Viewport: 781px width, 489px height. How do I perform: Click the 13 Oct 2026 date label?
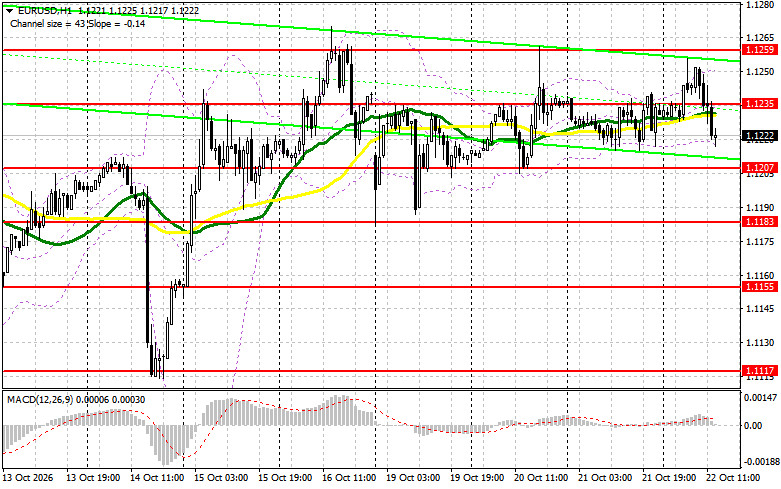pyautogui.click(x=27, y=478)
